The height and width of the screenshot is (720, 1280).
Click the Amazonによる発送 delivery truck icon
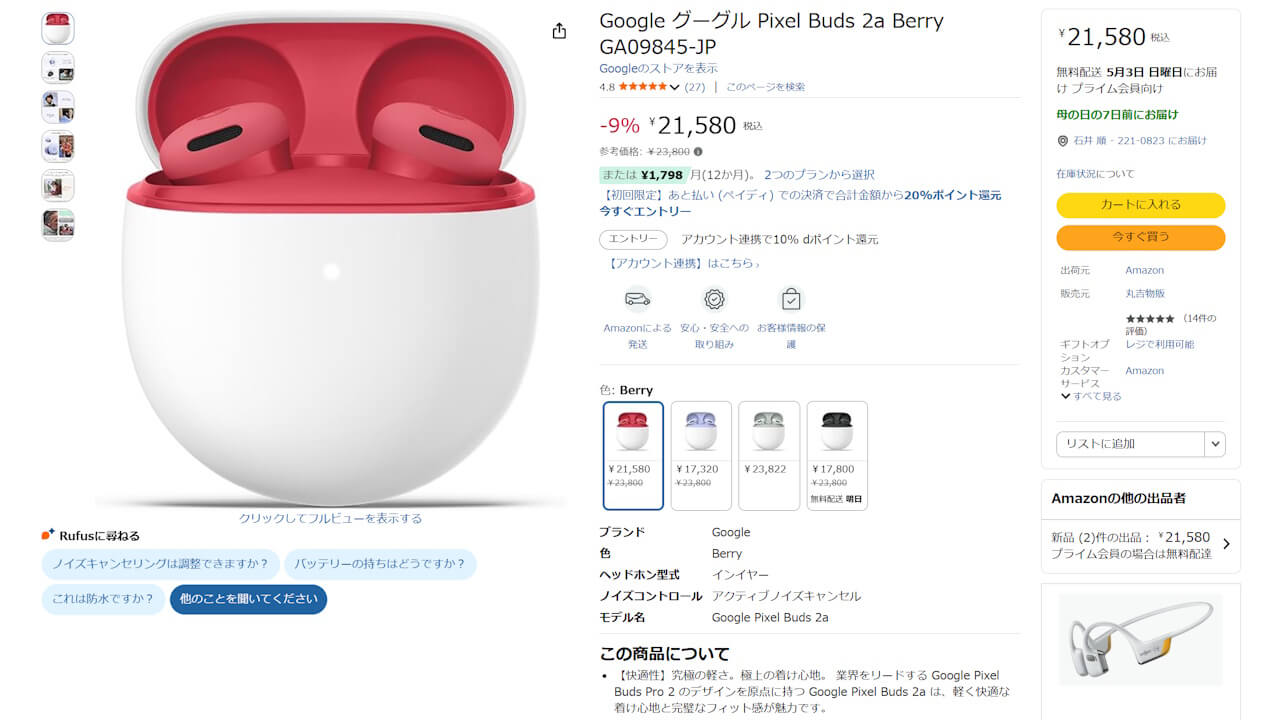(636, 298)
